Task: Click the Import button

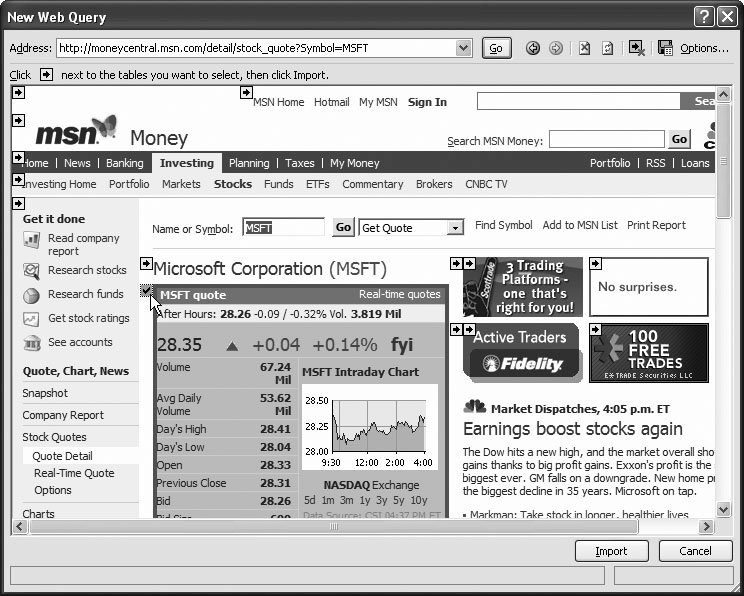Action: coord(611,551)
